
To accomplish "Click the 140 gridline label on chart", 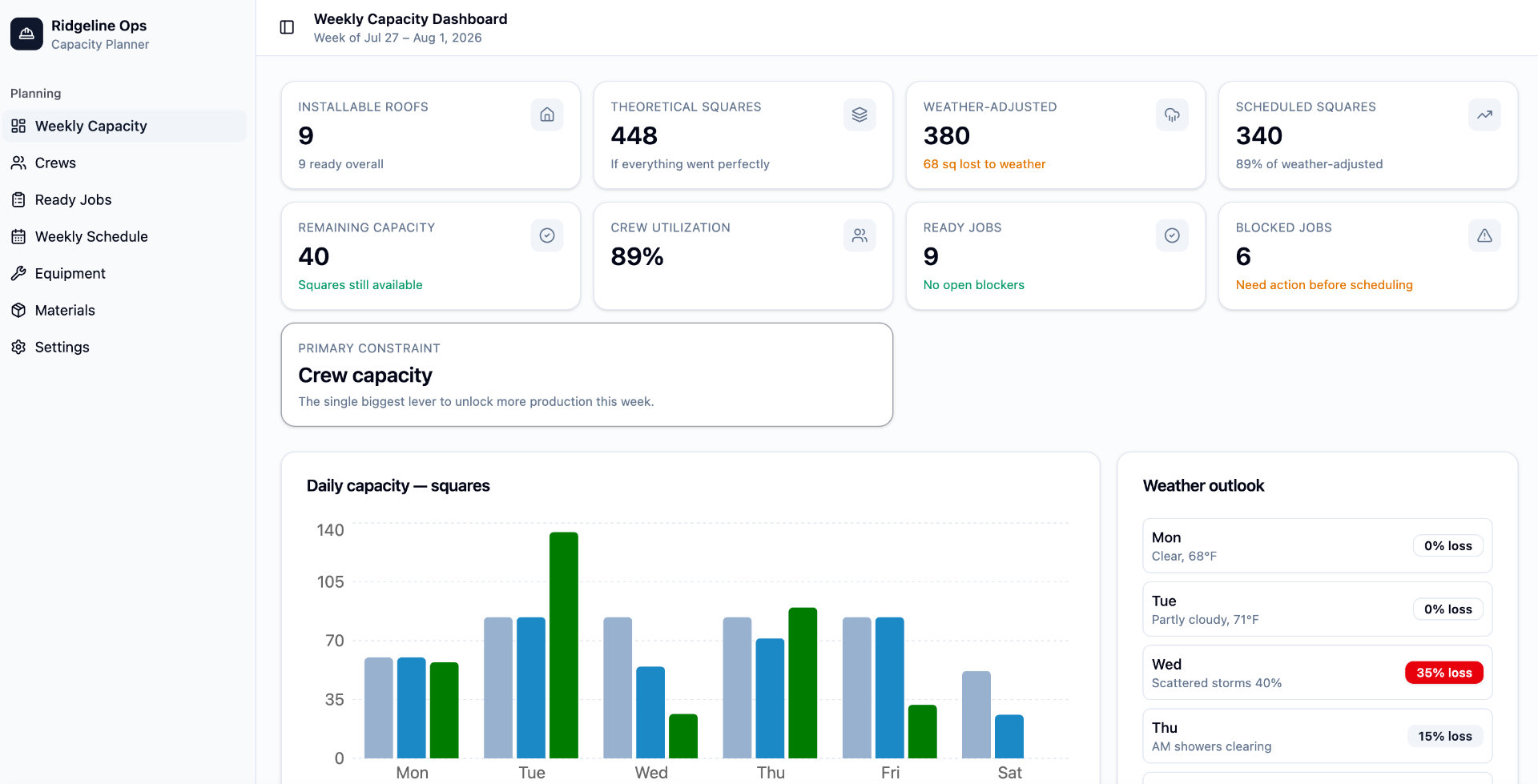I will click(x=330, y=530).
